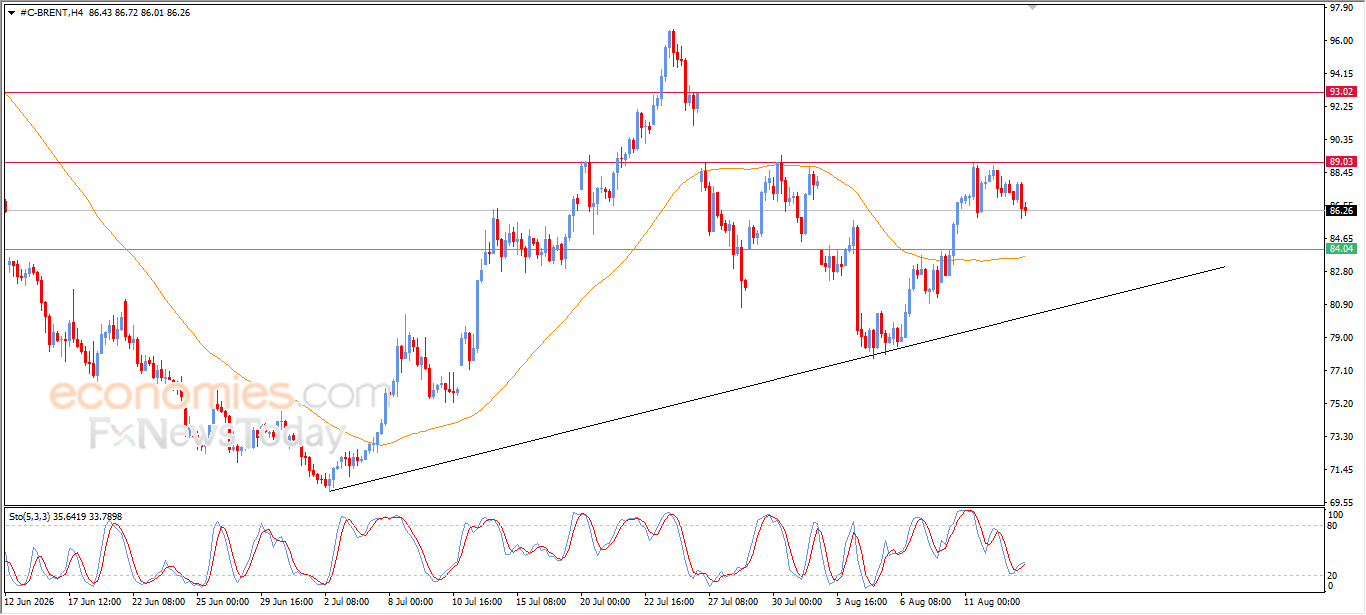This screenshot has width=1366, height=615.
Task: Click the 11 Aug 00:00 time label
Action: pos(991,602)
